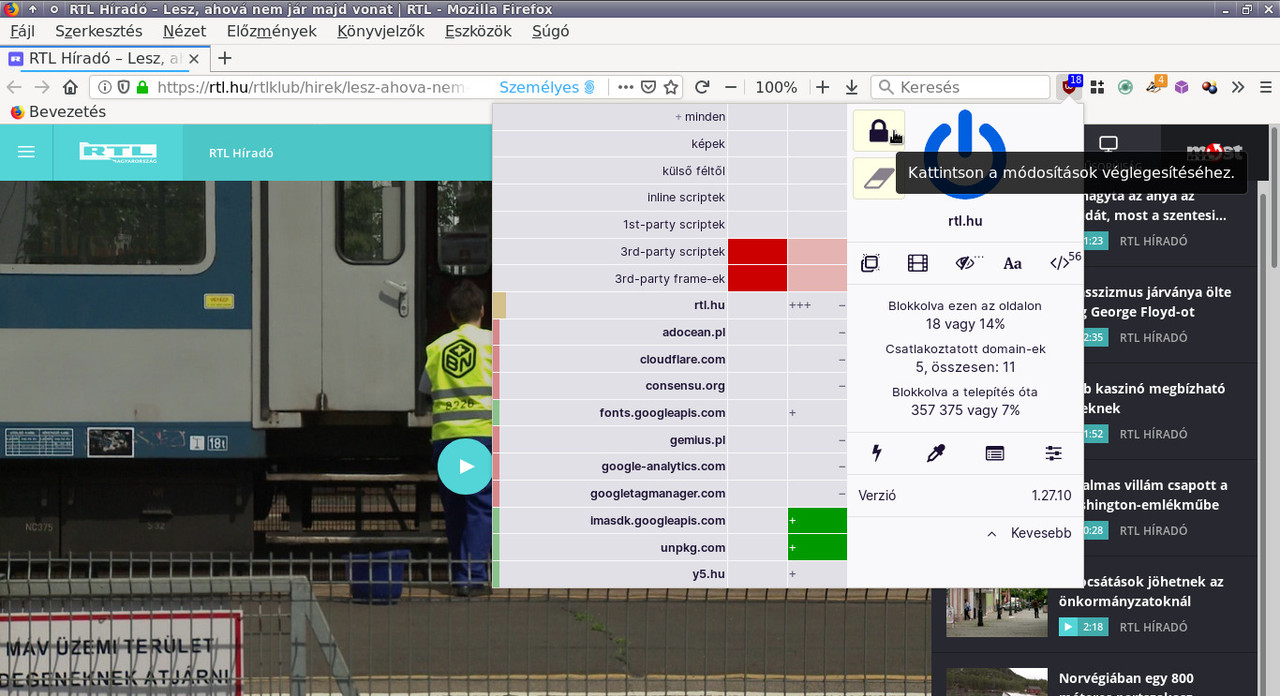1280x696 pixels.
Task: Open the Nézet menu
Action: [184, 31]
